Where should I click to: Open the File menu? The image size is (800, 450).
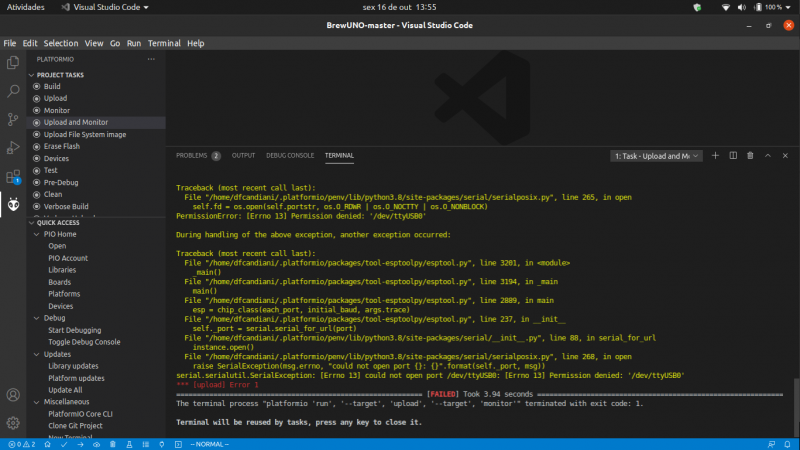pyautogui.click(x=10, y=43)
